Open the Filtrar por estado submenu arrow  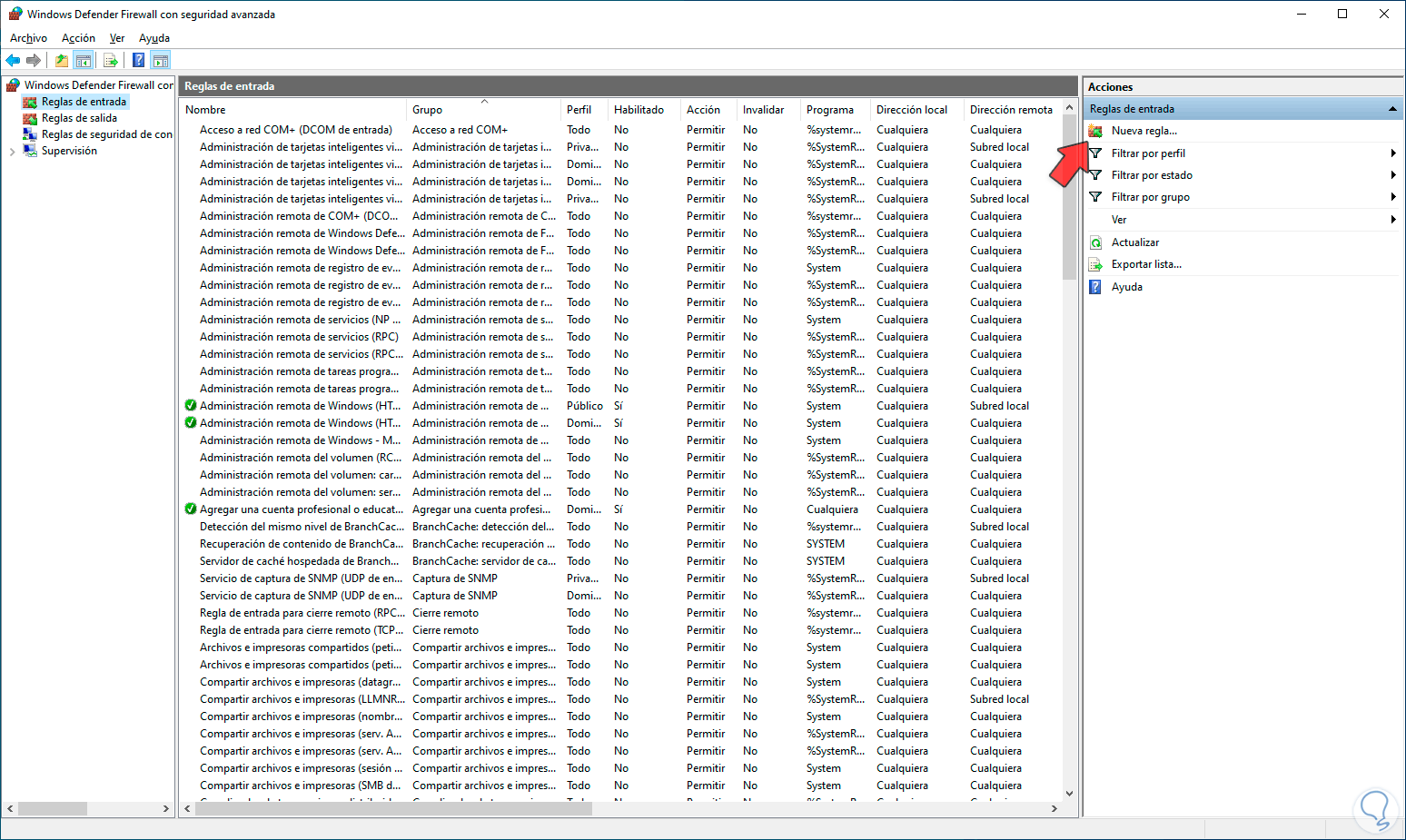[1392, 175]
